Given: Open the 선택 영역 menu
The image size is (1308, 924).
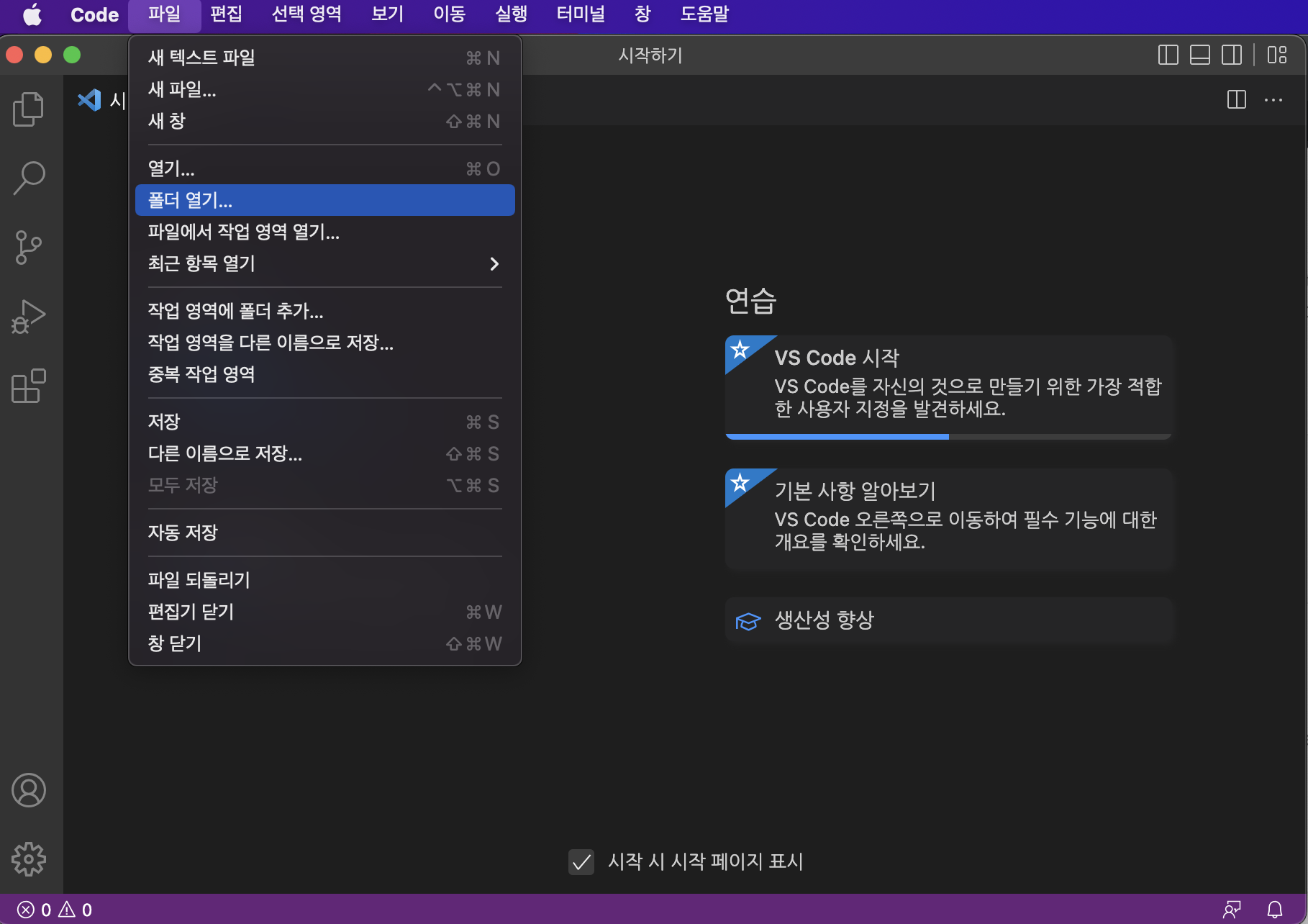Looking at the screenshot, I should pos(306,14).
